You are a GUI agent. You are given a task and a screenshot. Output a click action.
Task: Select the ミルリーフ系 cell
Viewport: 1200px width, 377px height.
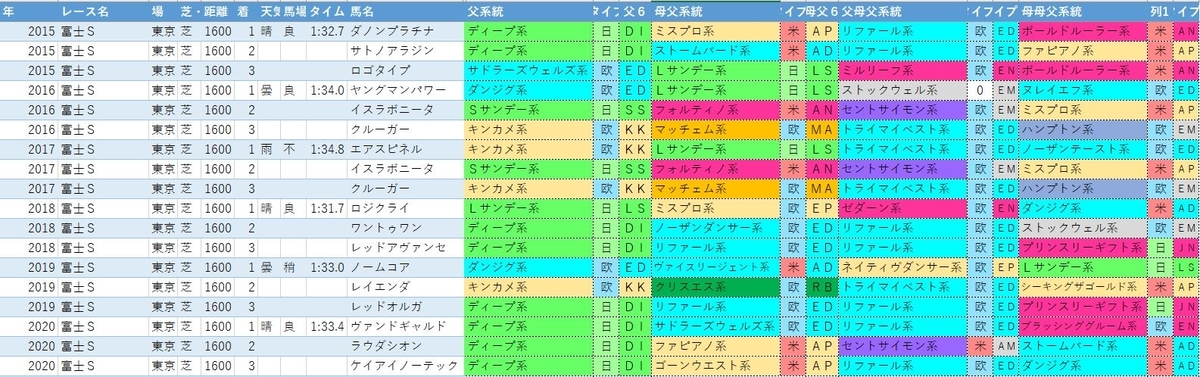pos(903,71)
